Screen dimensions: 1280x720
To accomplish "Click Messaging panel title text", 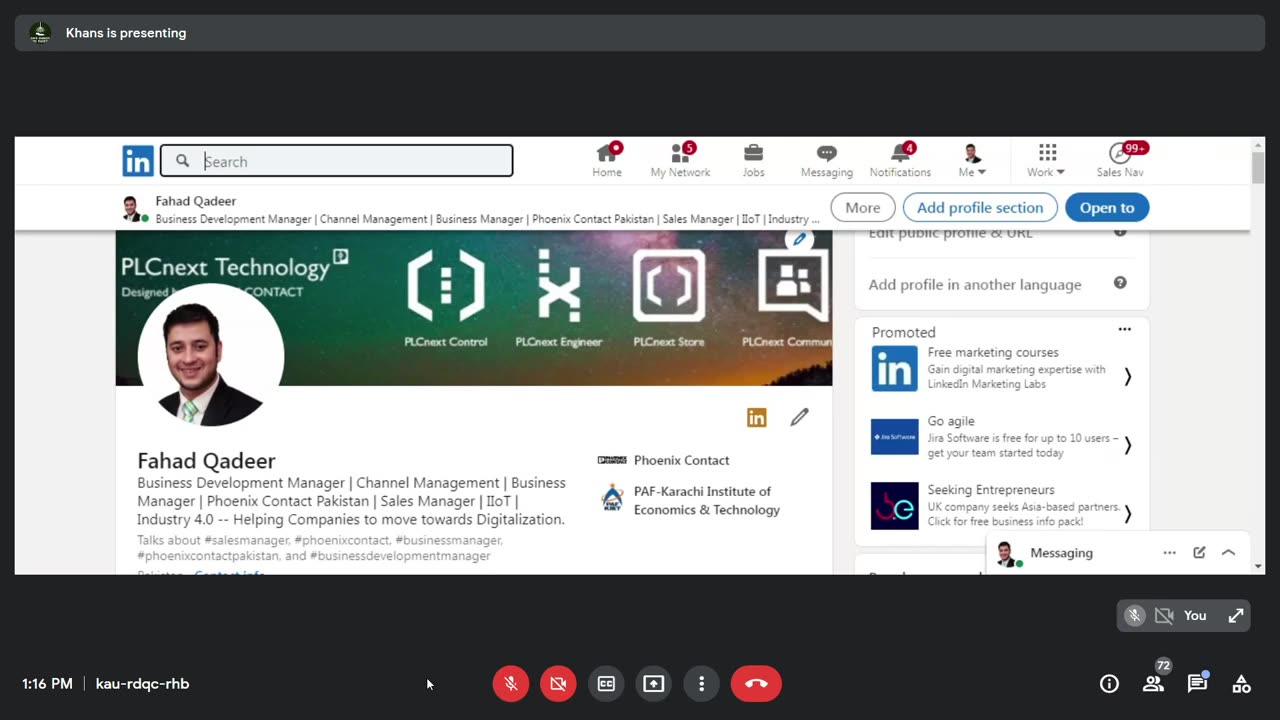I will pos(1061,553).
